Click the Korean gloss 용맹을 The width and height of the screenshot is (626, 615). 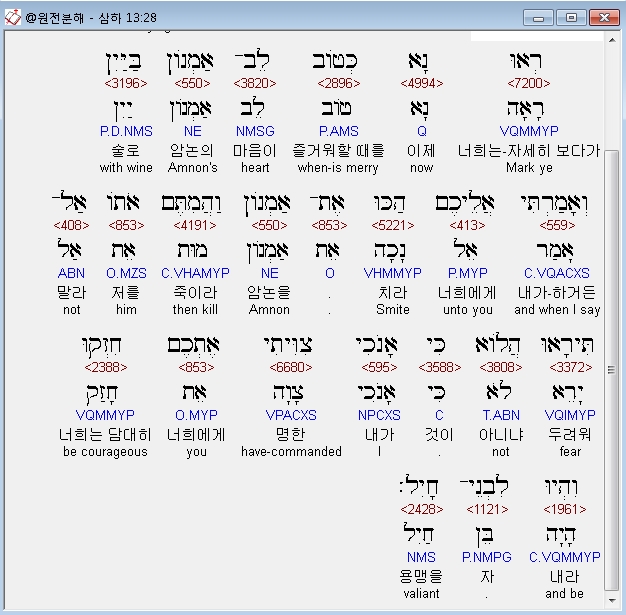[x=421, y=576]
